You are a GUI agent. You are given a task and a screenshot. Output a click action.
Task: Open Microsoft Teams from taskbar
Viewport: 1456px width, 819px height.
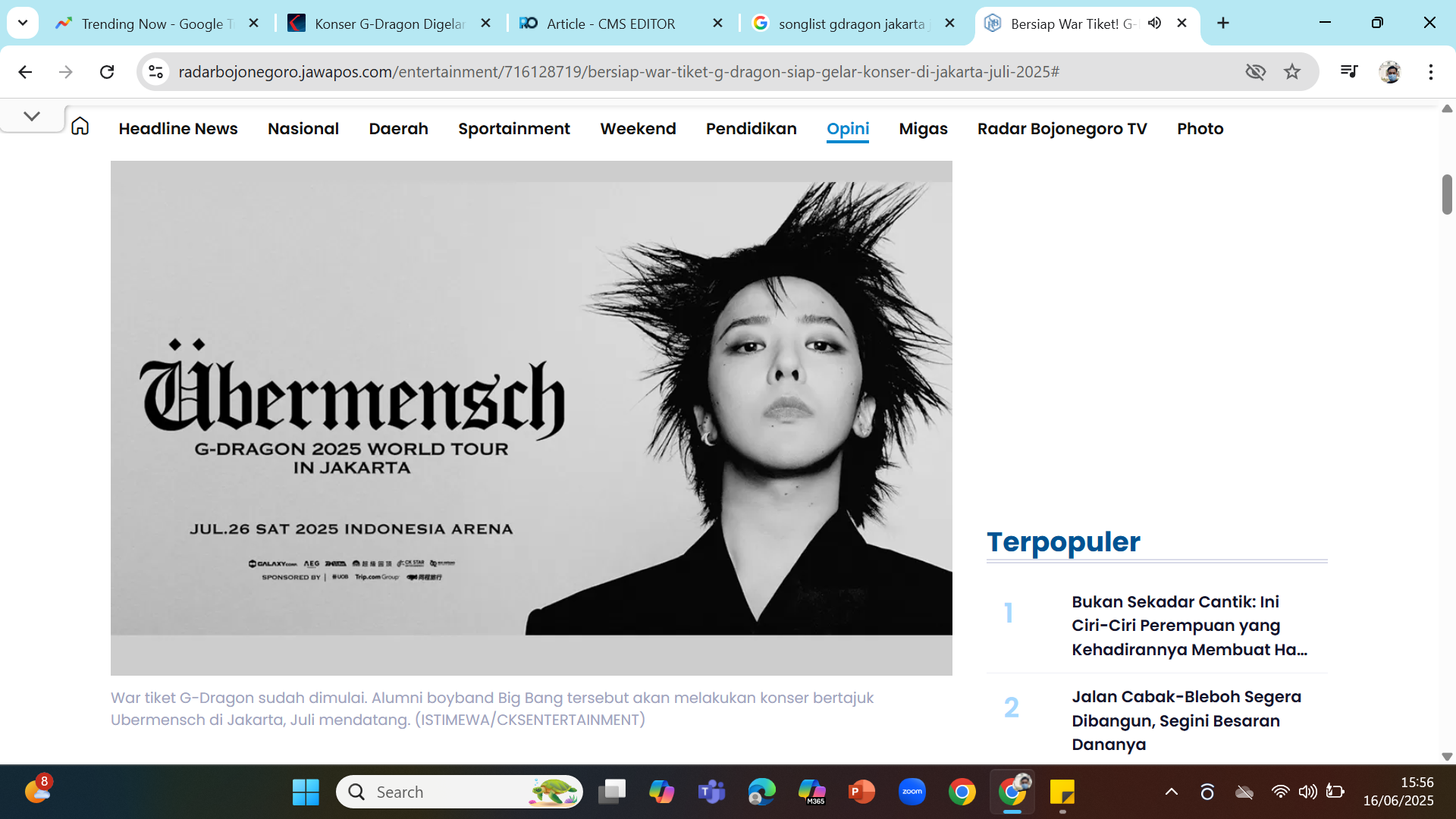711,792
